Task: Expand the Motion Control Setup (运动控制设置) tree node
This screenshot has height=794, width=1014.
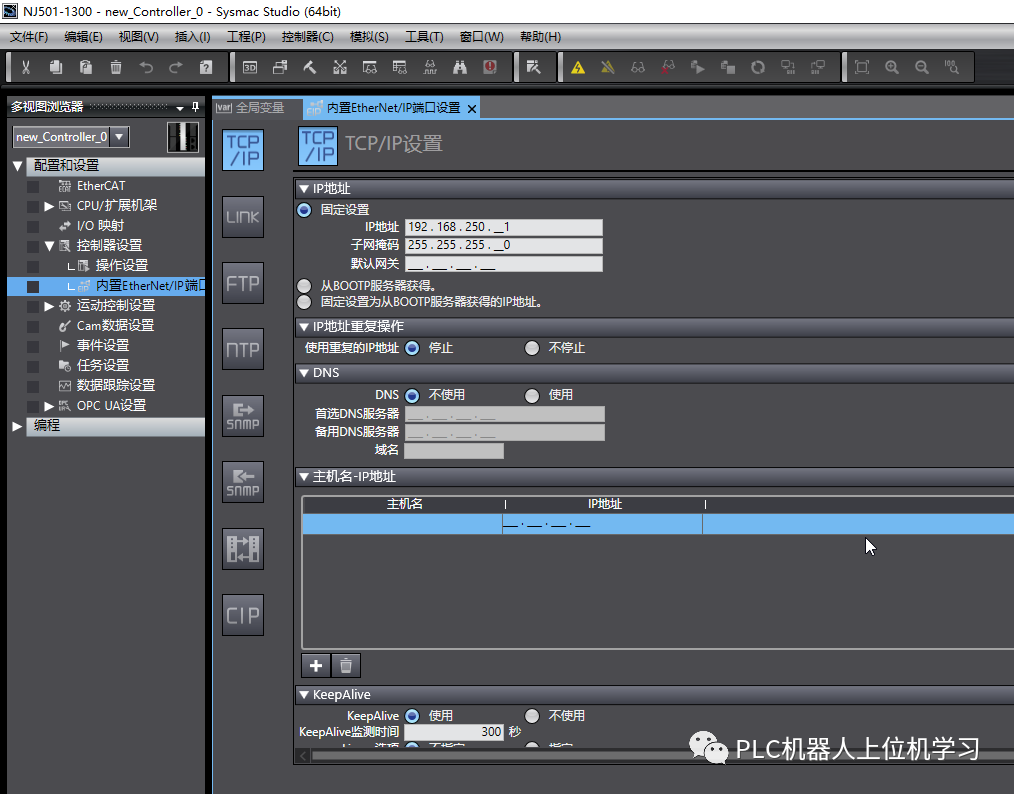Action: pyautogui.click(x=49, y=306)
